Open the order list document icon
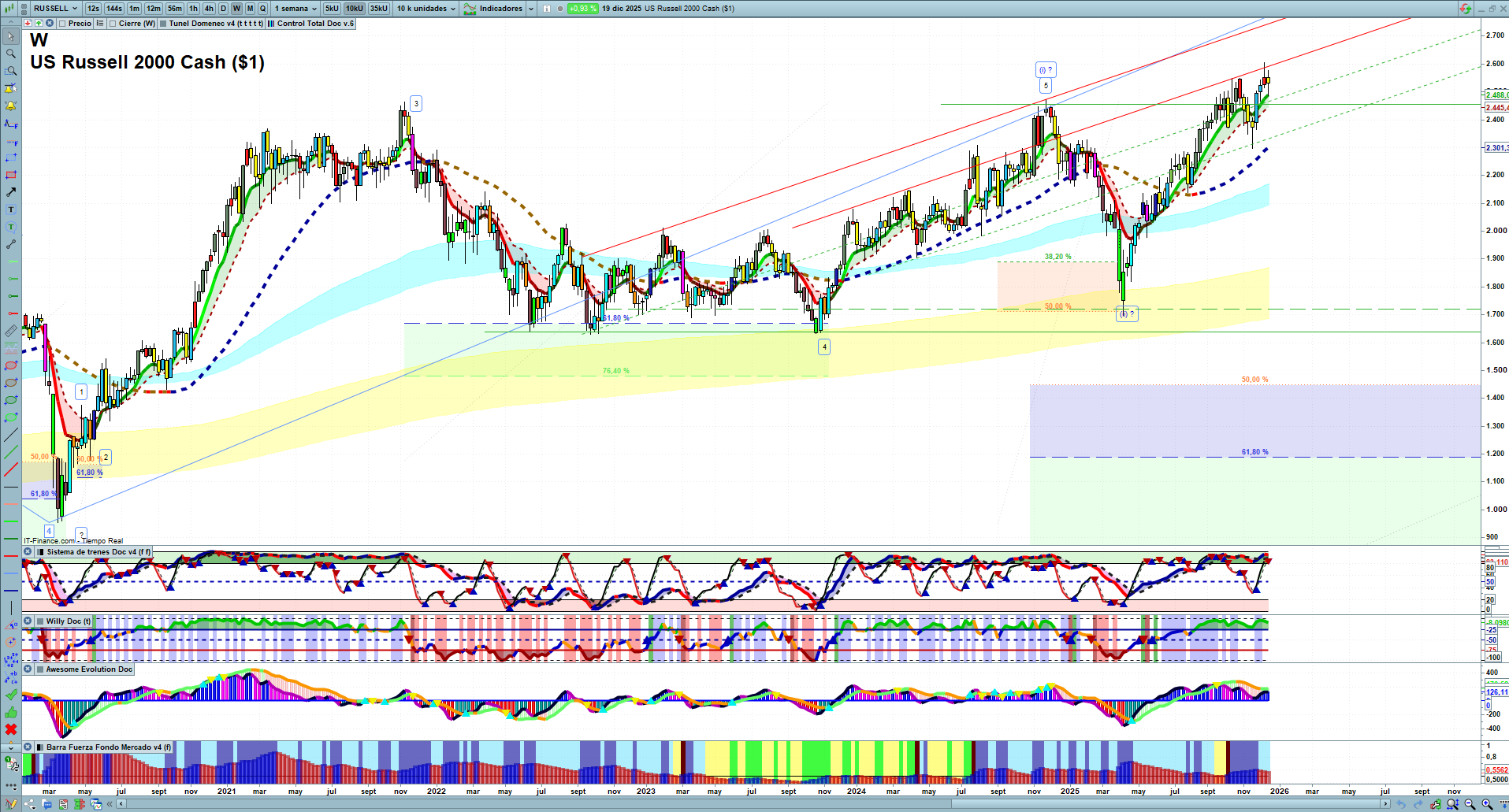The height and width of the screenshot is (812, 1509). point(63,804)
